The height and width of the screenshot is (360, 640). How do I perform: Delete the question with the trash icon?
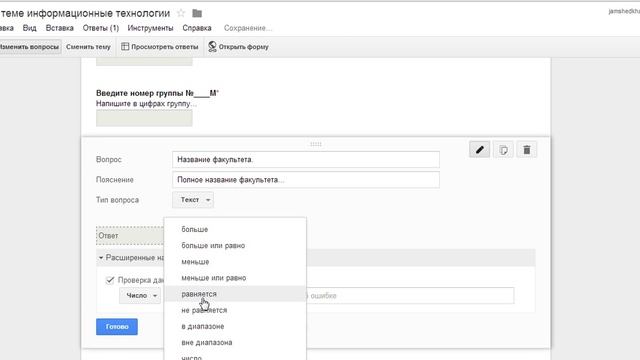[x=527, y=150]
